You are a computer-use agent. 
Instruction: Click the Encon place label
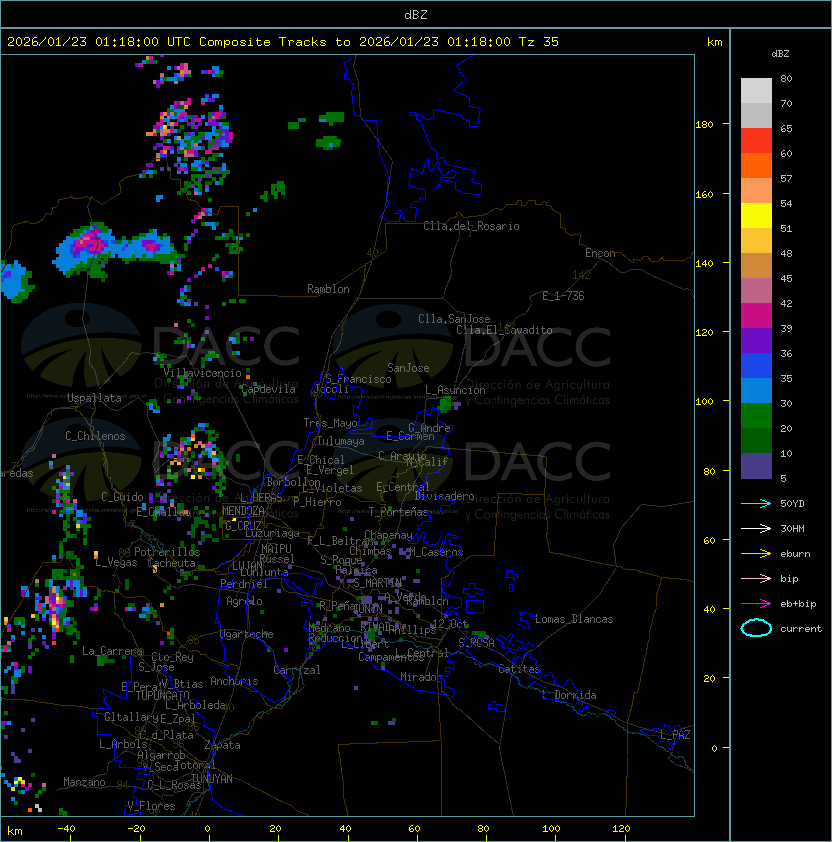[x=600, y=253]
